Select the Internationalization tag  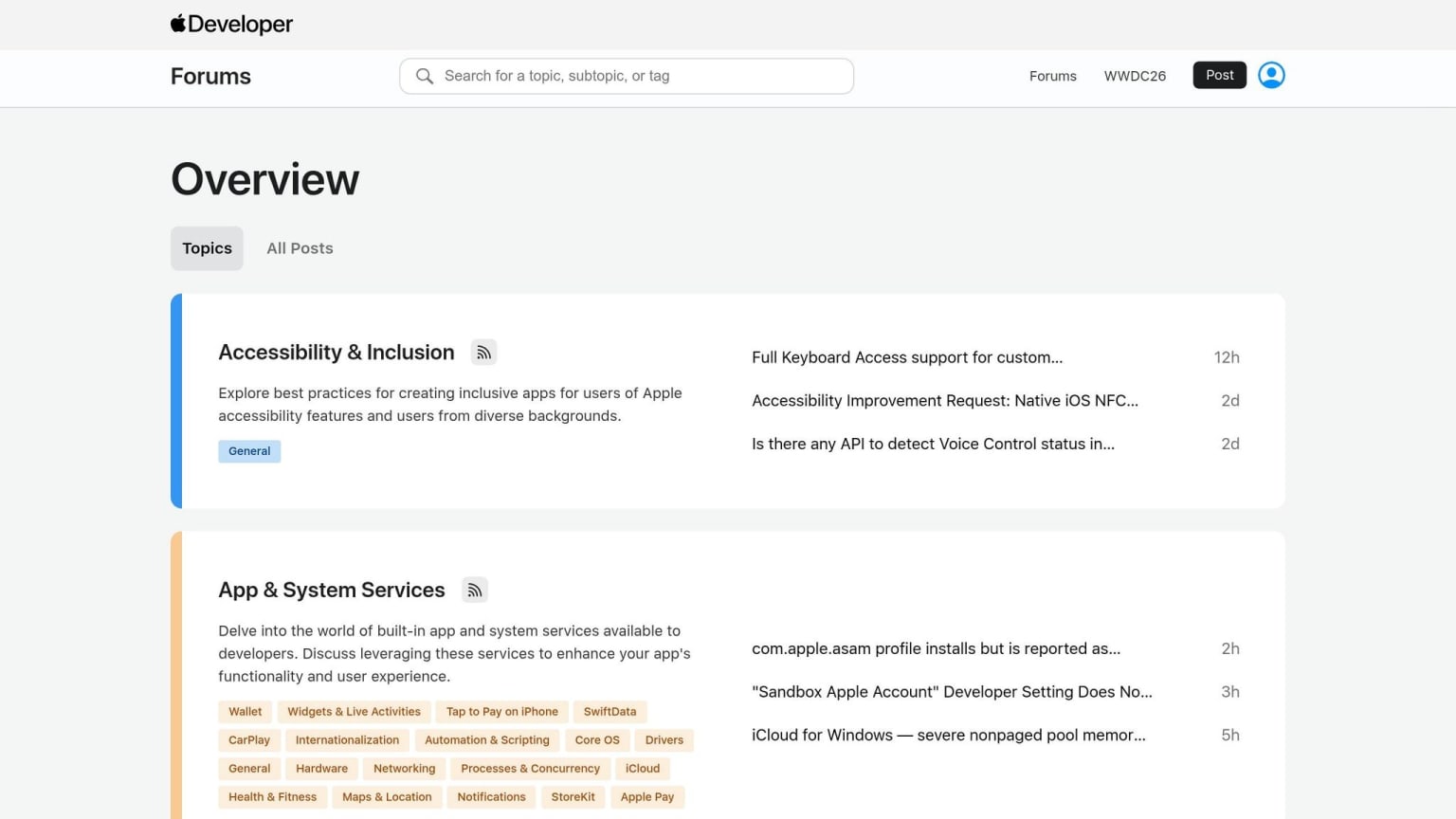point(347,740)
